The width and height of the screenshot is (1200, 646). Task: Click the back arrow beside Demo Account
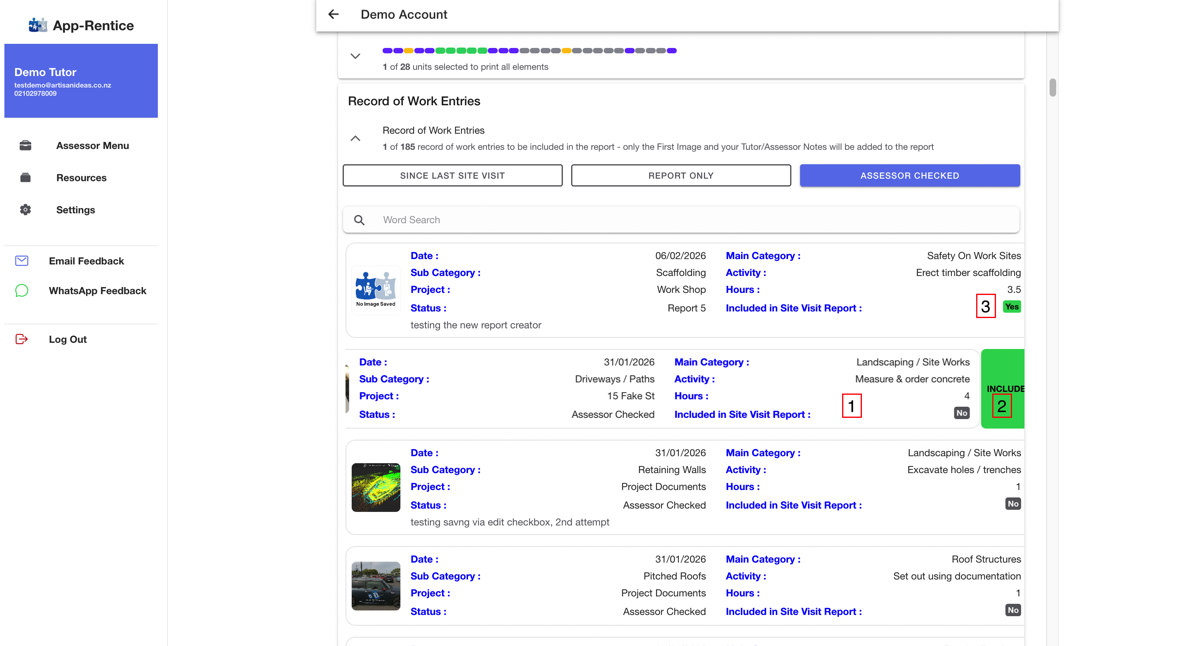(x=333, y=15)
